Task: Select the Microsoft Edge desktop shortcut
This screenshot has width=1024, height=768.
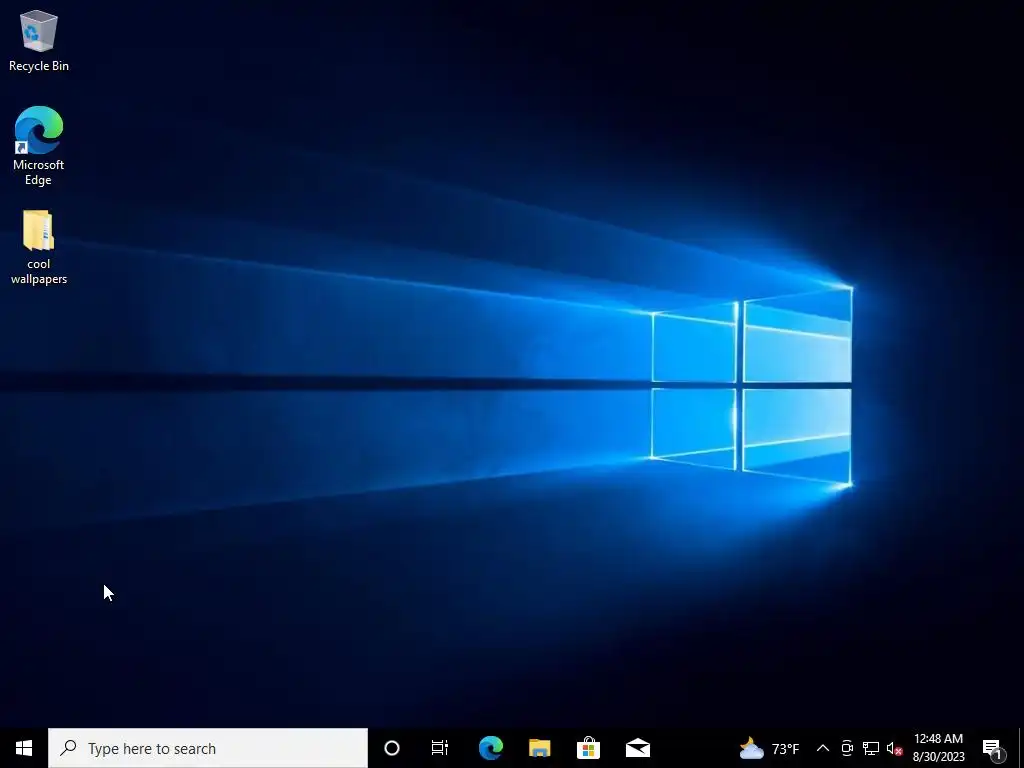Action: click(39, 146)
